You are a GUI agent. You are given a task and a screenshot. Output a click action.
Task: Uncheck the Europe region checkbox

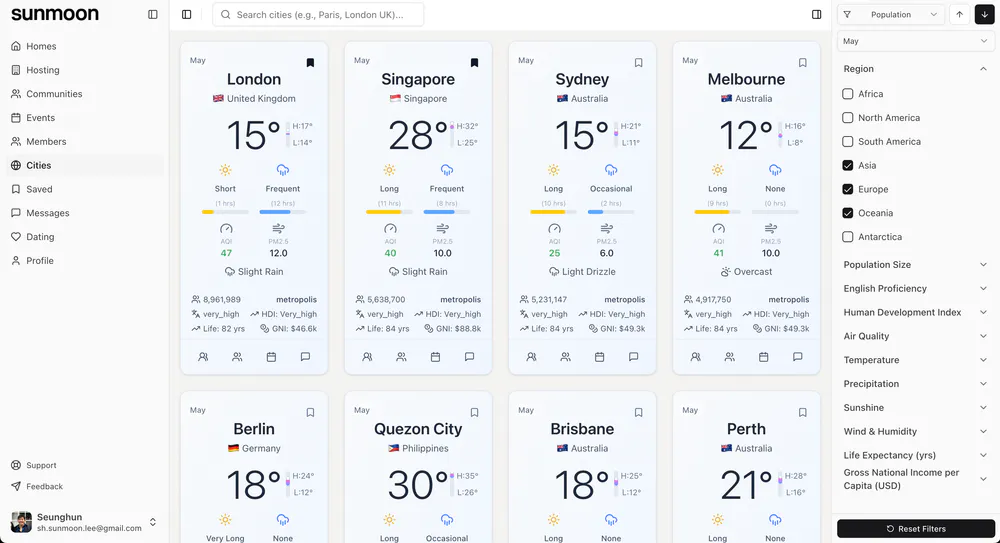[x=848, y=189]
